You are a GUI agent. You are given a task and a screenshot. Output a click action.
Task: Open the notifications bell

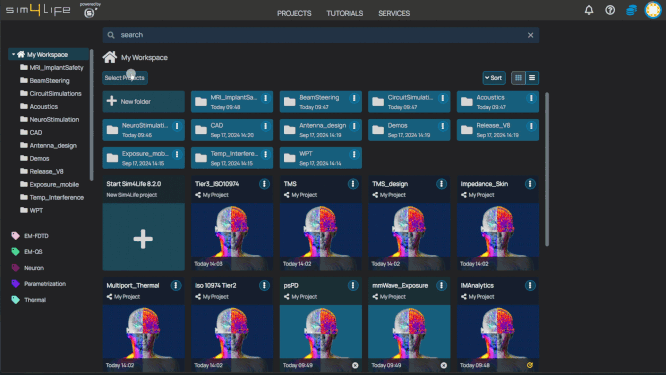[589, 10]
